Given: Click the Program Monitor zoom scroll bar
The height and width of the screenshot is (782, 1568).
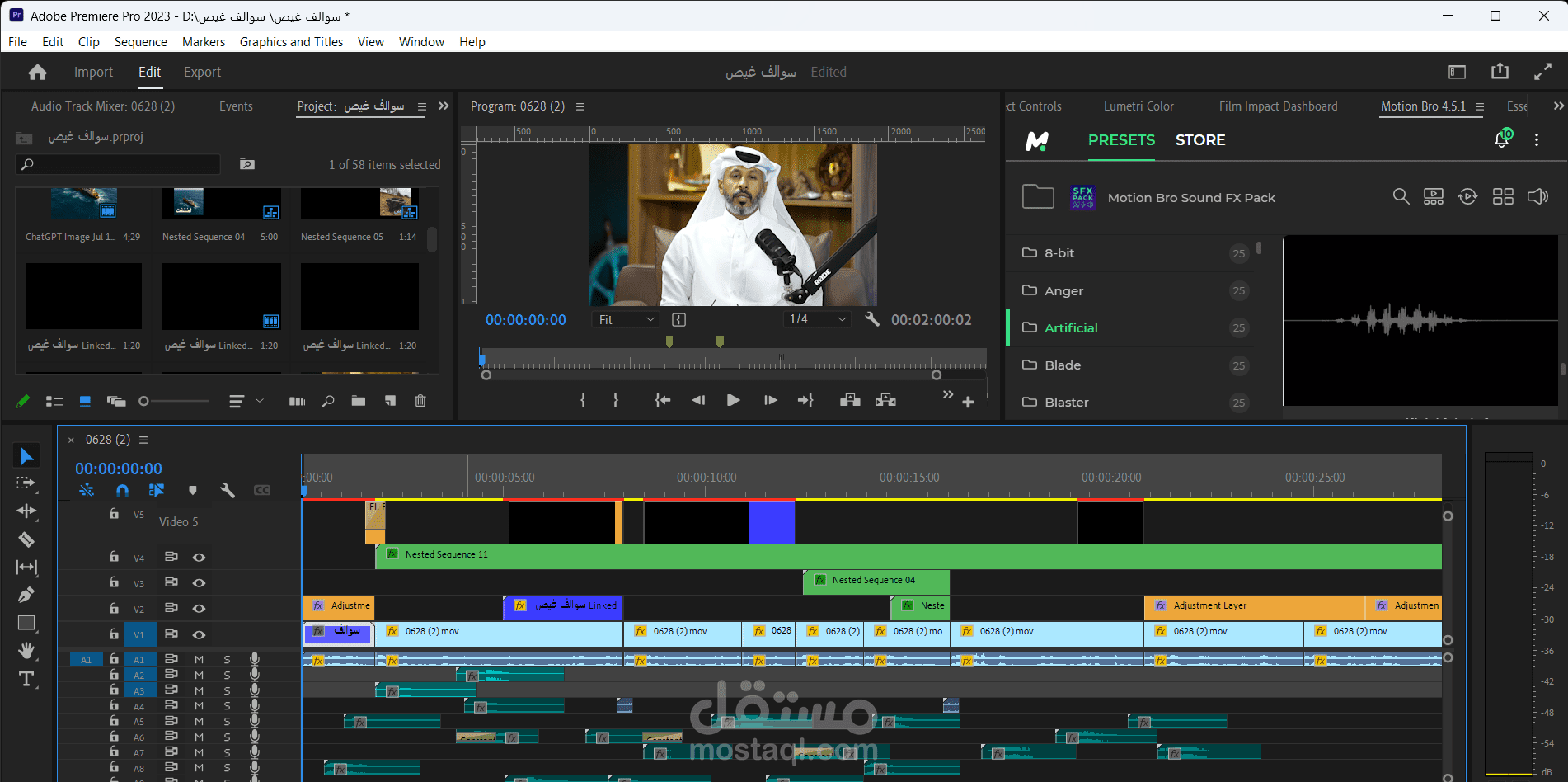Looking at the screenshot, I should [711, 375].
